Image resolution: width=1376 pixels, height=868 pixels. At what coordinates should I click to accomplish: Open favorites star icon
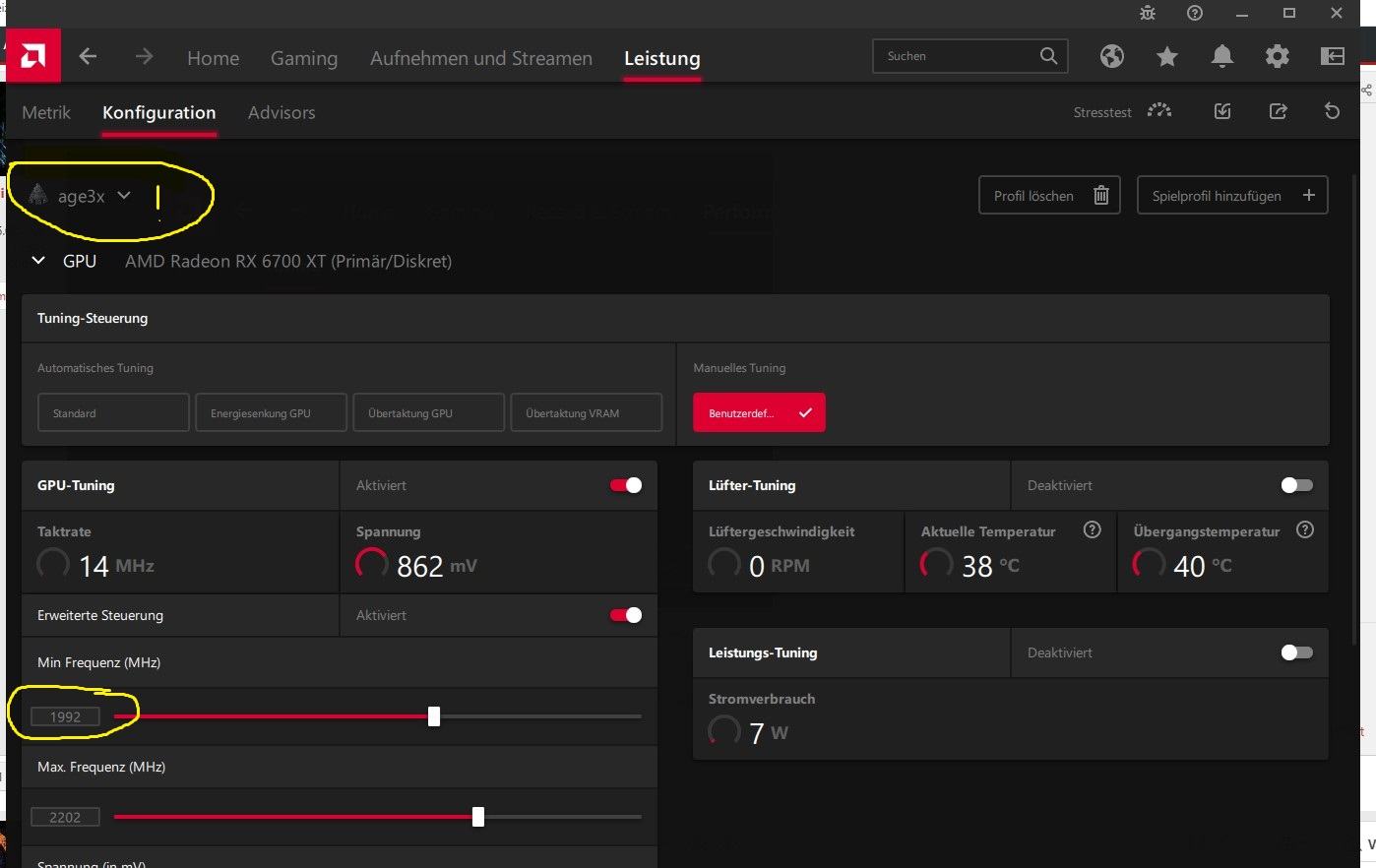coord(1167,56)
